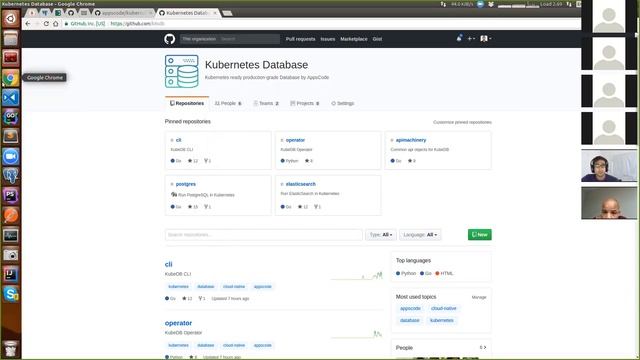Open Issues in the header
This screenshot has height=360, width=640.
pos(327,39)
